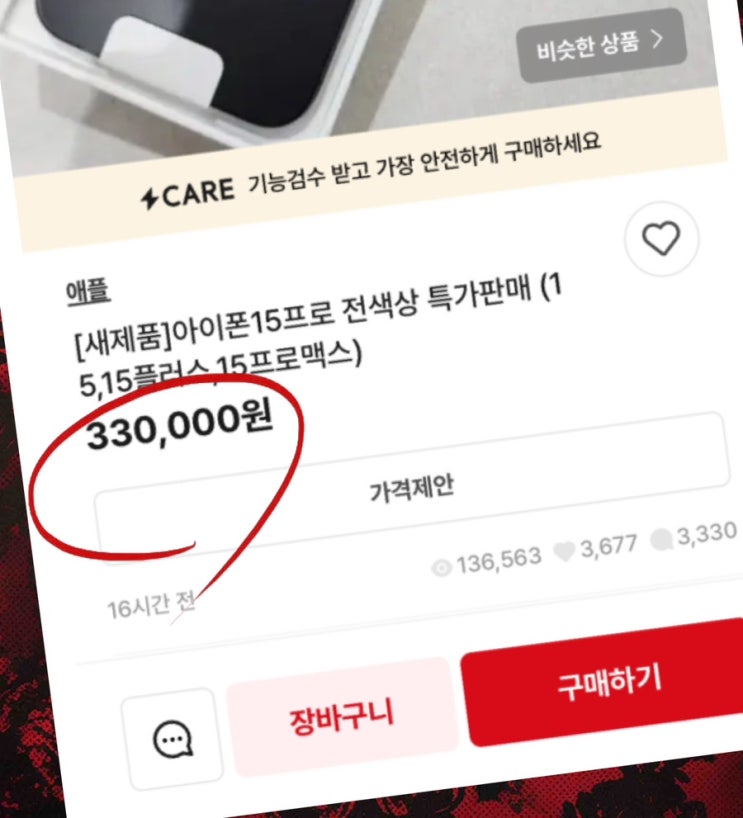Click the eye view count icon
The width and height of the screenshot is (743, 818).
(442, 568)
